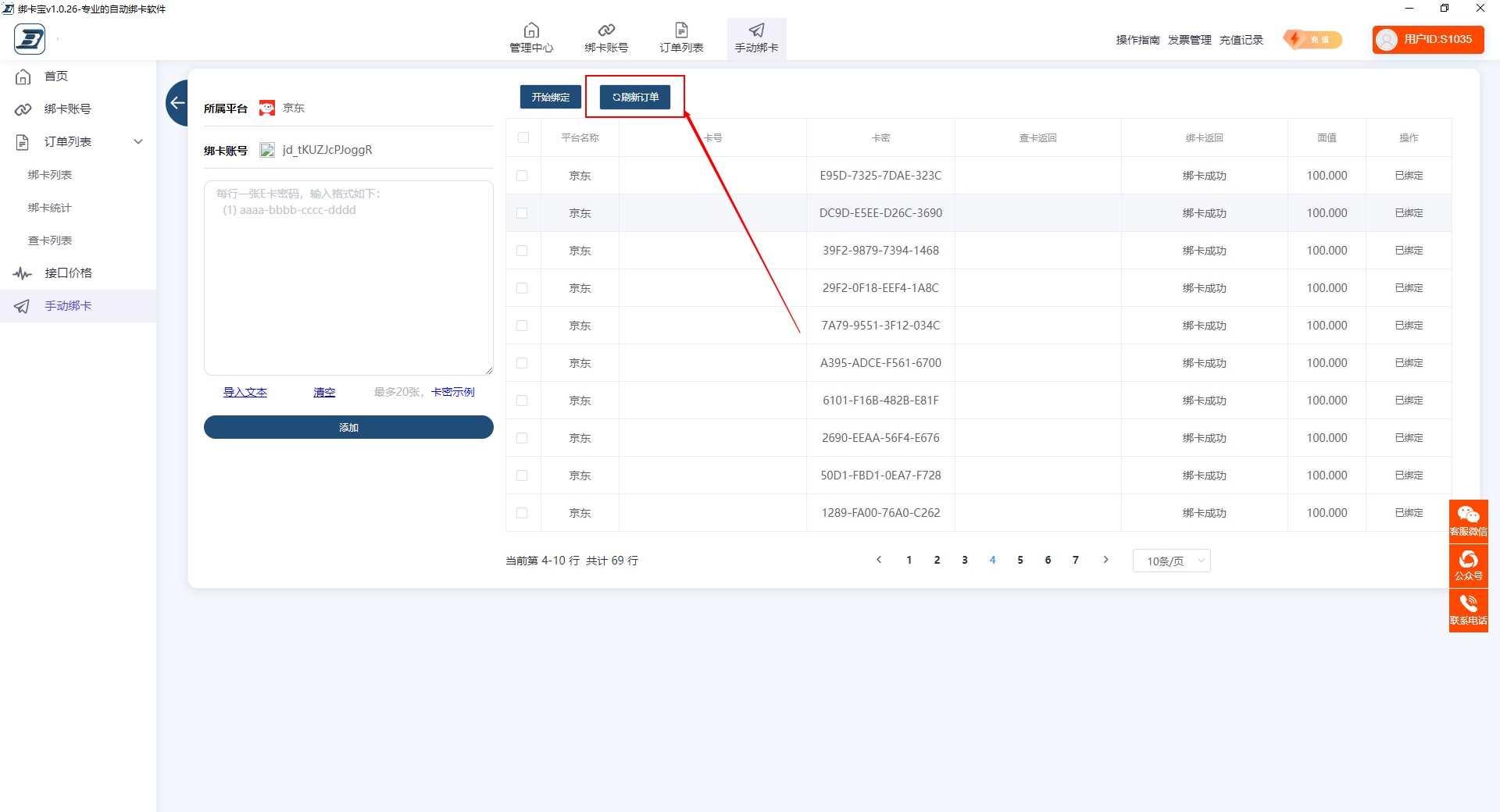Click the document icon beside sidebar 订单列表
1500x812 pixels.
point(23,142)
